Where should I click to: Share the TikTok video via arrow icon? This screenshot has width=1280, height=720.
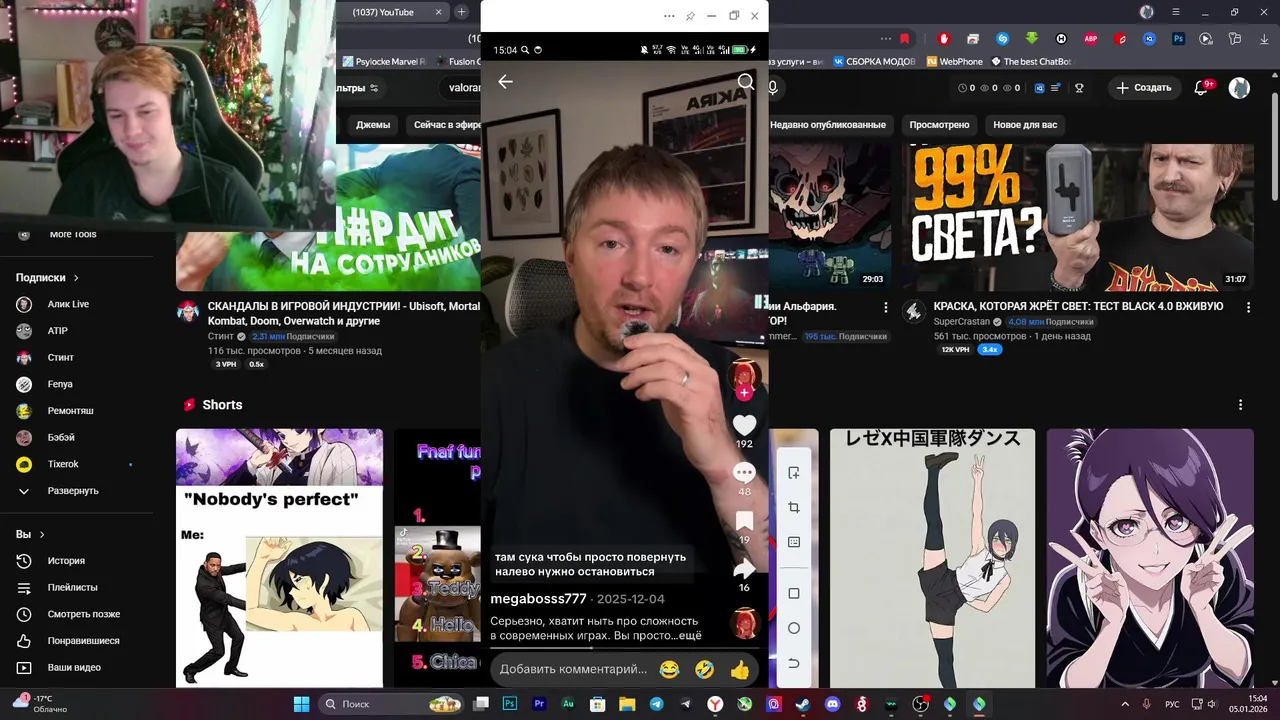[x=744, y=568]
